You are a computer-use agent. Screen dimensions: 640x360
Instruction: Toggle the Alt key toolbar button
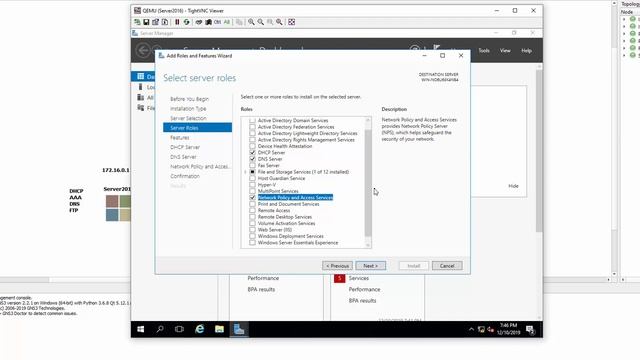[x=227, y=22]
